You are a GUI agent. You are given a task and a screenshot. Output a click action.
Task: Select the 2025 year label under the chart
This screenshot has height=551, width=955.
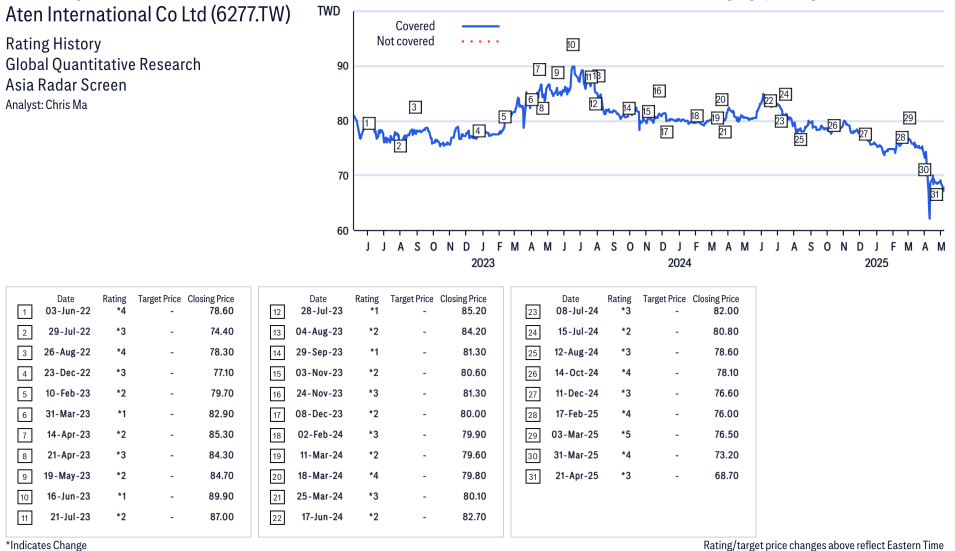876,263
